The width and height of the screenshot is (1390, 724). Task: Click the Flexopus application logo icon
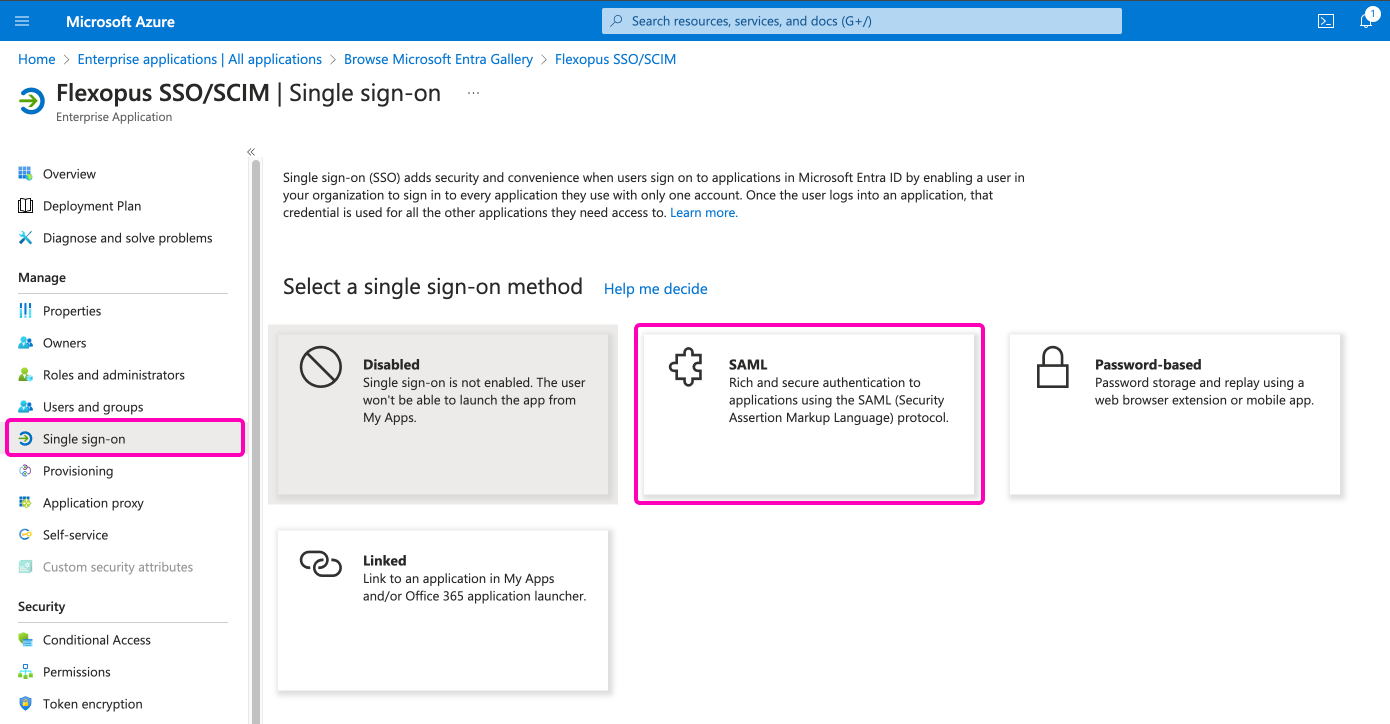pos(32,101)
